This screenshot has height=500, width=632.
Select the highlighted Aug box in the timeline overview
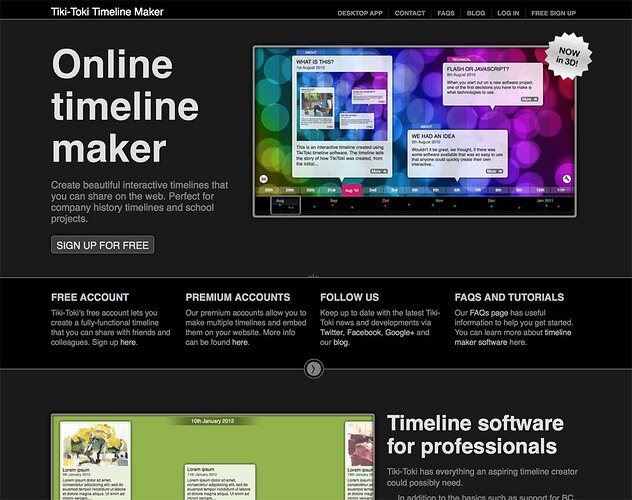coord(285,205)
